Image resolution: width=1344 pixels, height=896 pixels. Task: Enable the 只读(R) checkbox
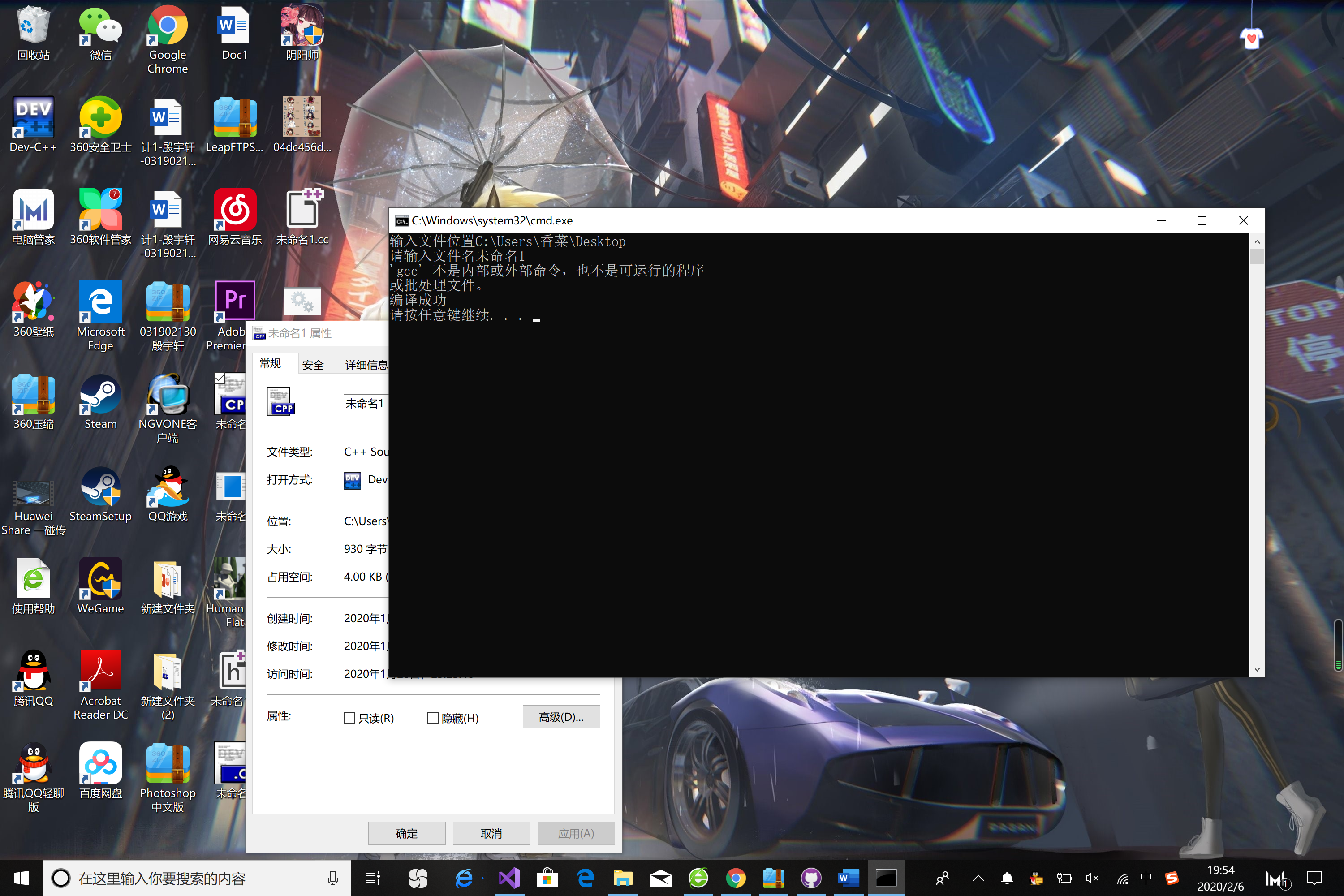tap(350, 718)
